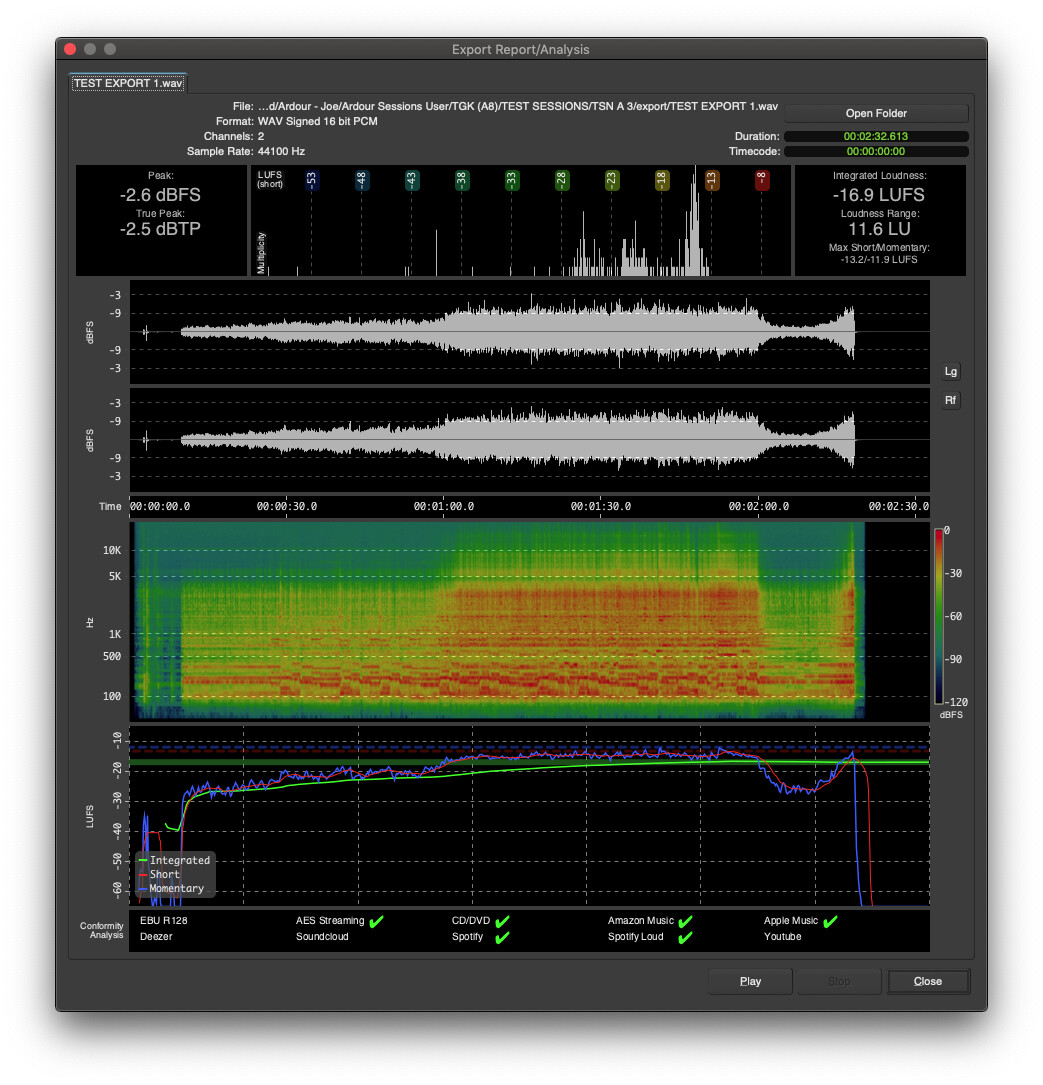Click the green Duration display field

(875, 136)
